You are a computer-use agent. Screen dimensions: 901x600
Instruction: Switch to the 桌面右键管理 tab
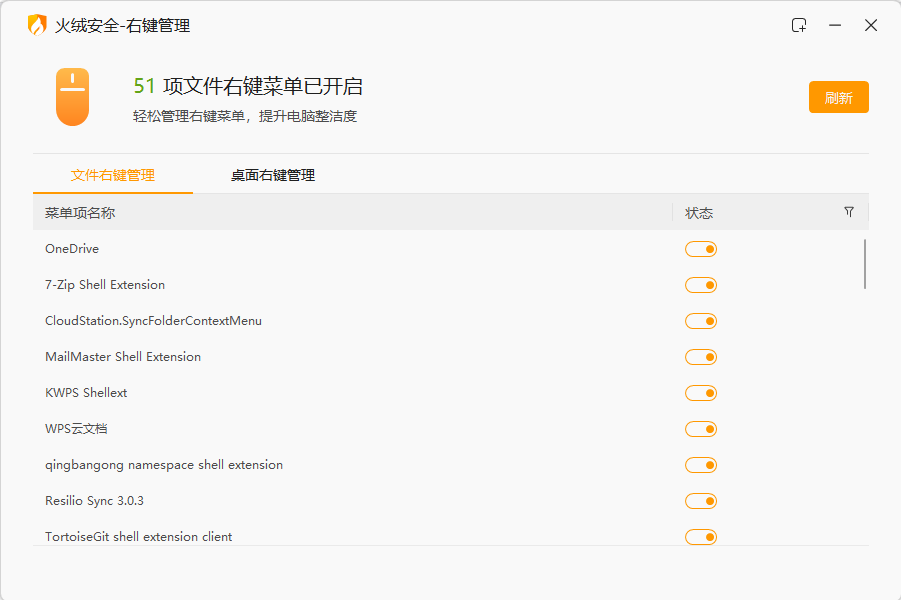[x=273, y=175]
